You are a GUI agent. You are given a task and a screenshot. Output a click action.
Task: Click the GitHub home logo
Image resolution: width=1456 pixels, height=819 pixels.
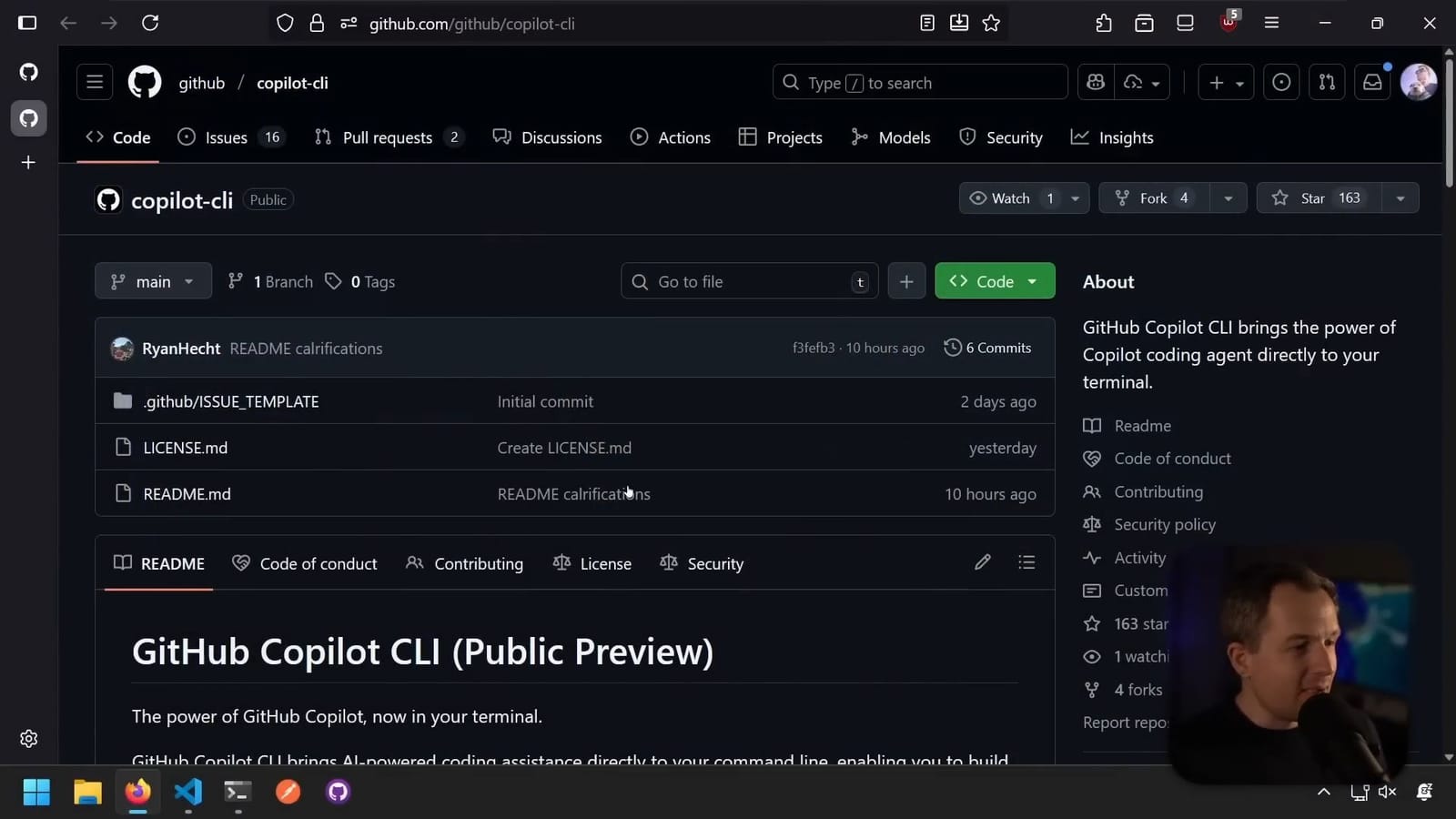tap(144, 82)
